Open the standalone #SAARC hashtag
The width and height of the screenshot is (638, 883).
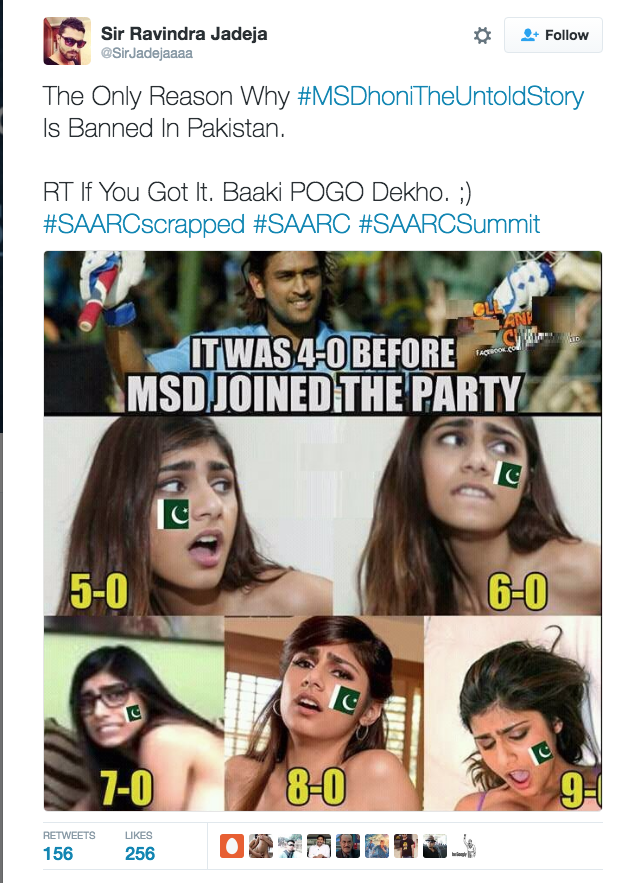point(302,224)
